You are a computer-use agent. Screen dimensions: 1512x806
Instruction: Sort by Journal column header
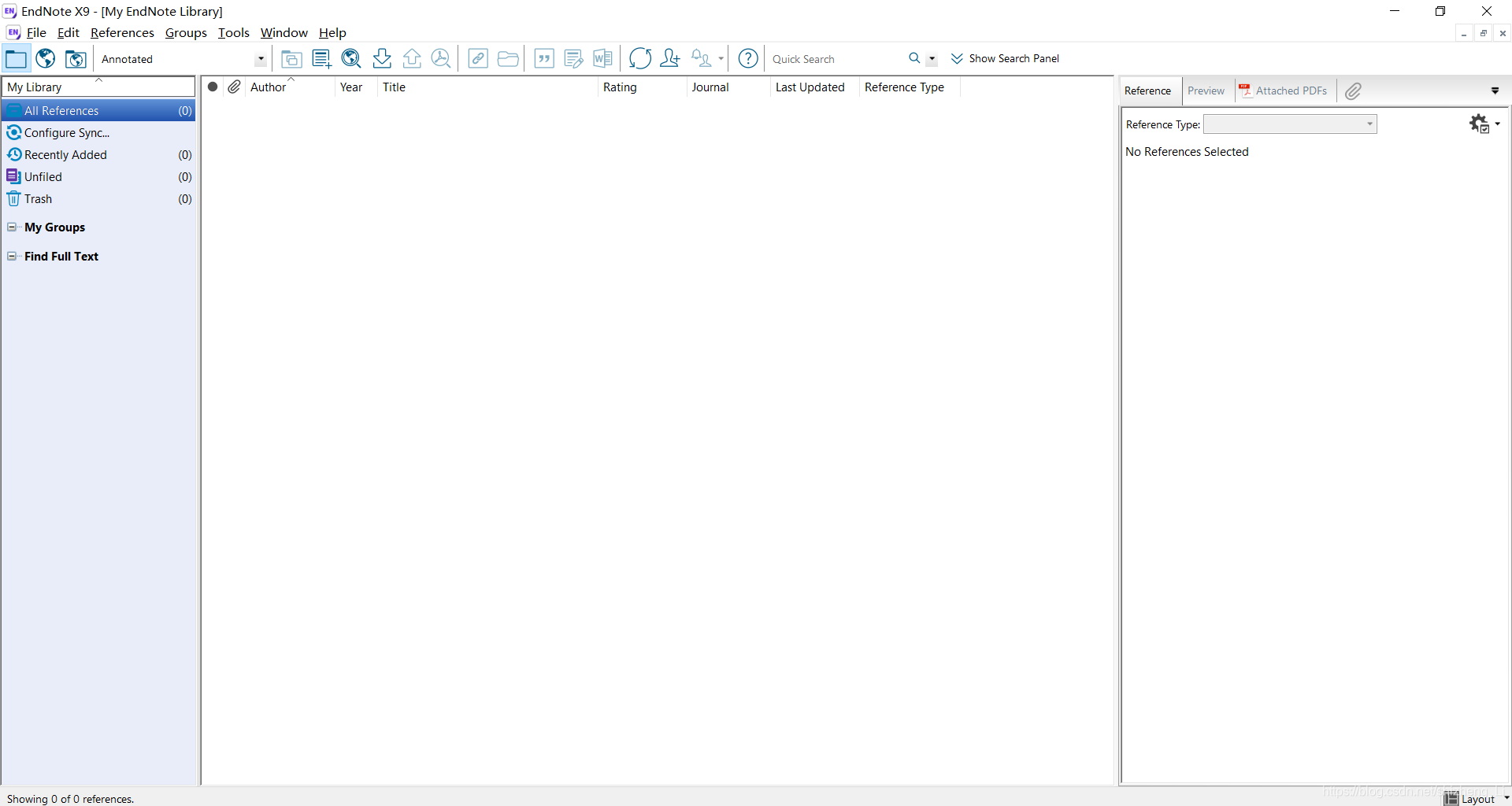click(728, 87)
